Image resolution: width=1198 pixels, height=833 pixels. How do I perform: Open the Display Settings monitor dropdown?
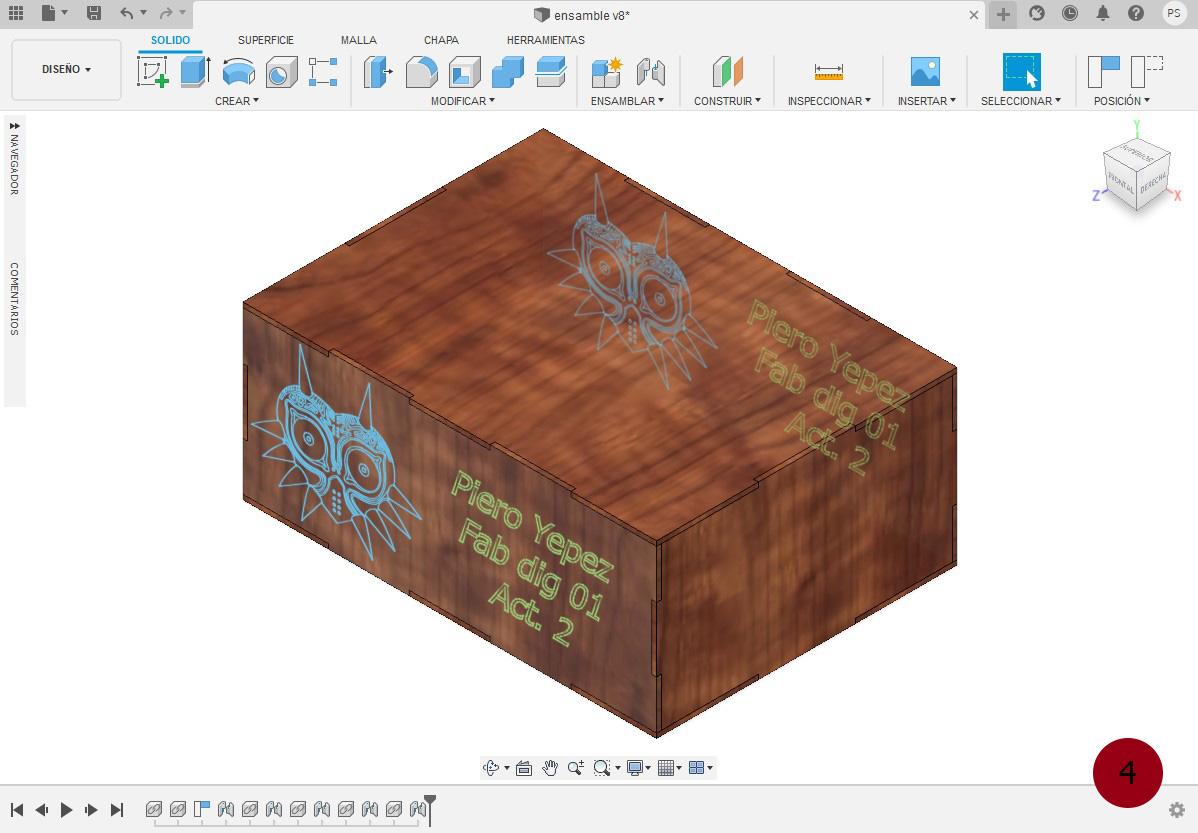638,768
